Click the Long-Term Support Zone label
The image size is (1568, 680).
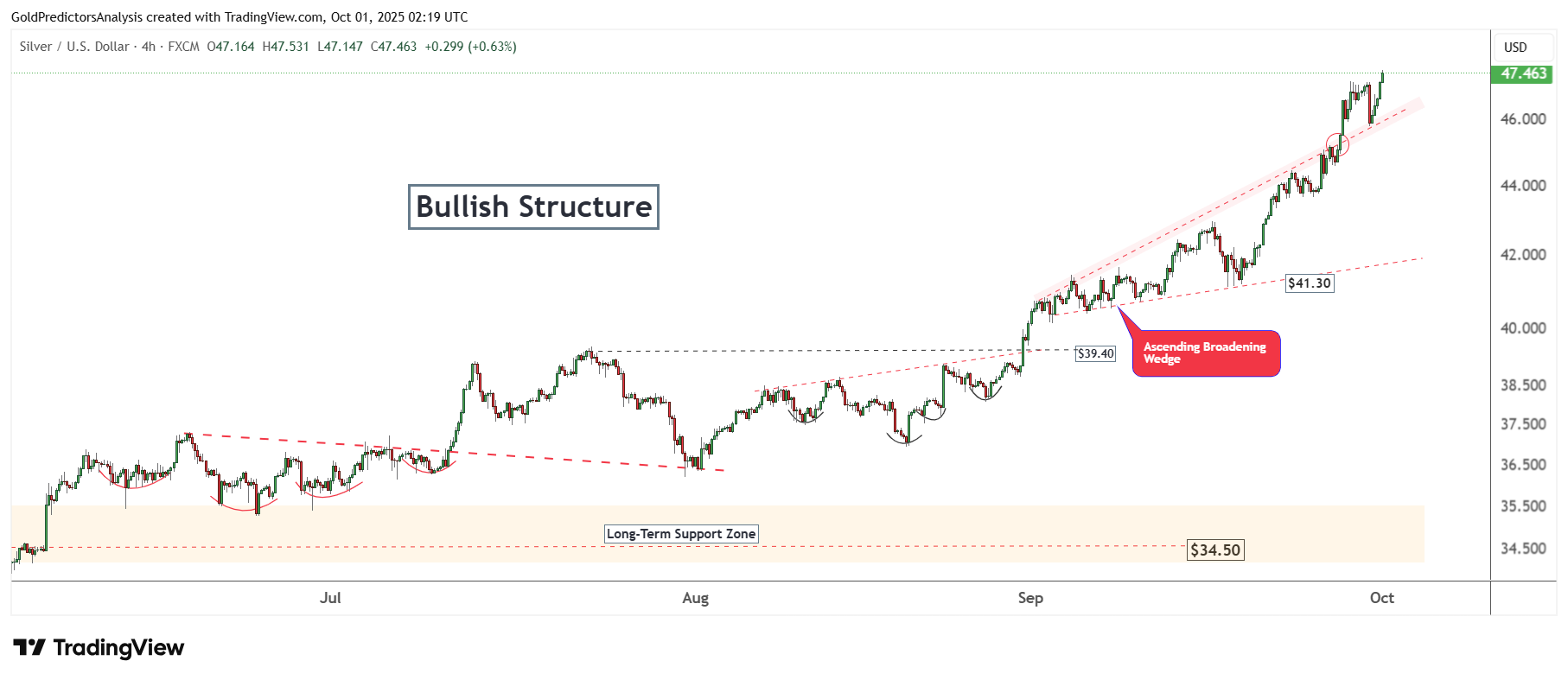[681, 534]
